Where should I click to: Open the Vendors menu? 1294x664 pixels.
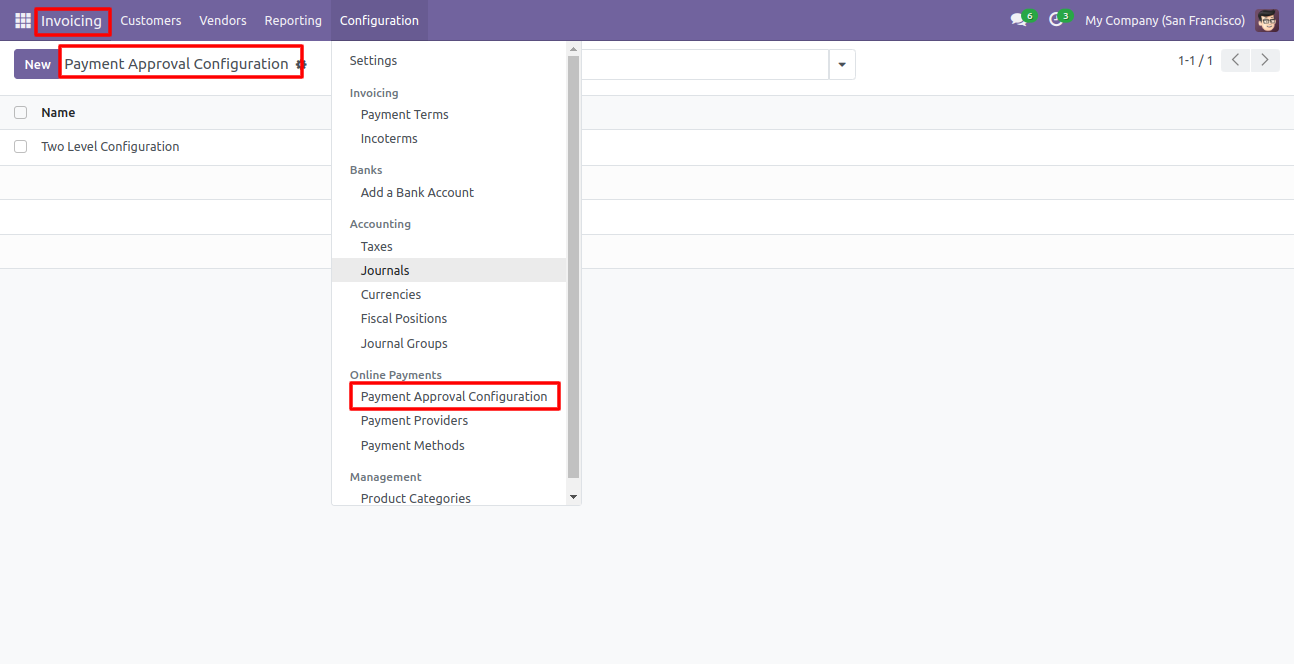[x=223, y=20]
